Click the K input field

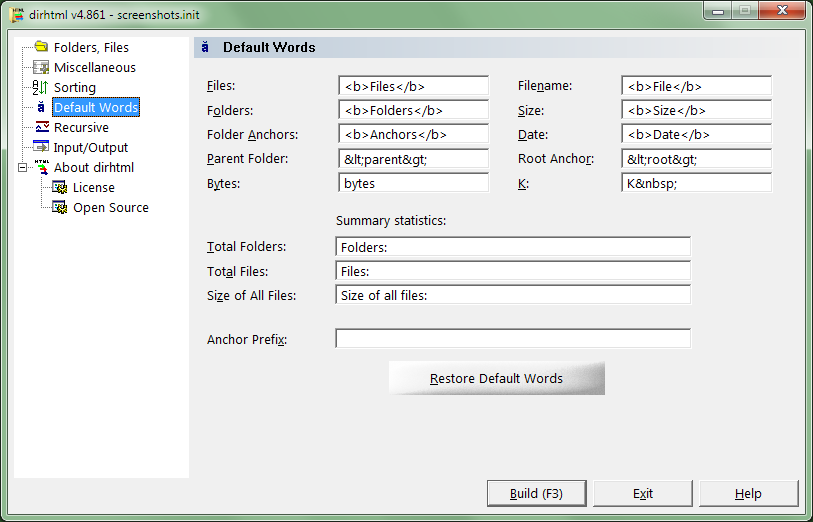point(696,183)
